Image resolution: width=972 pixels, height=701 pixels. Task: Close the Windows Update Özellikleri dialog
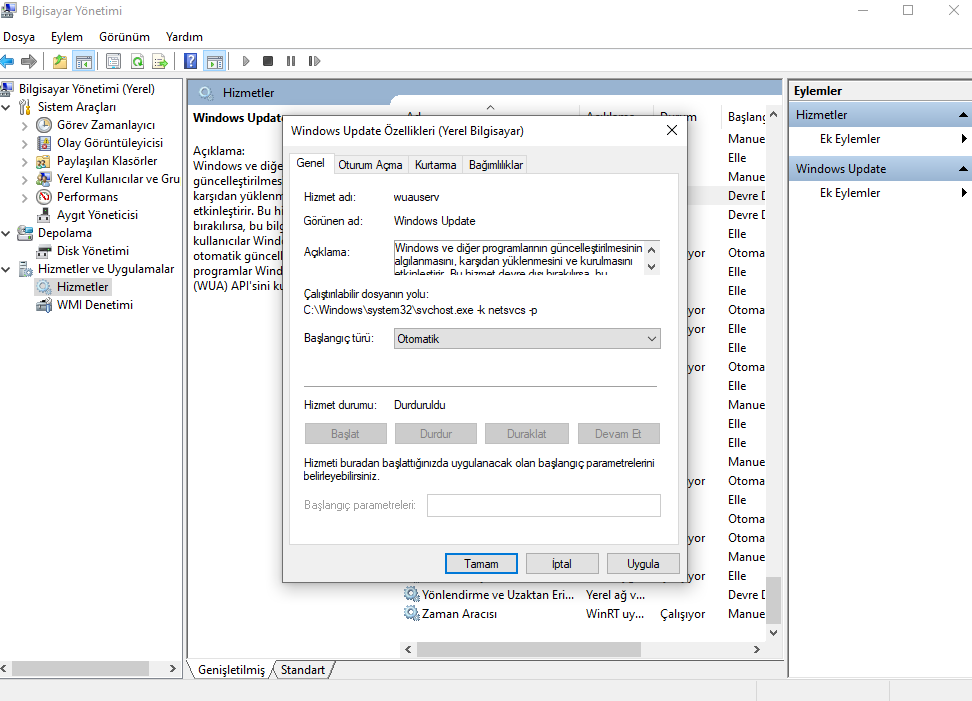coord(671,130)
